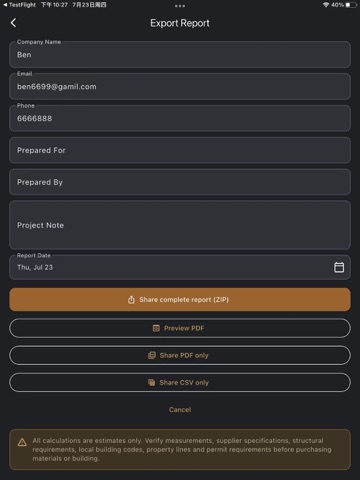Viewport: 360px width, 480px height.
Task: Open the Report Date picker field
Action: 180,267
